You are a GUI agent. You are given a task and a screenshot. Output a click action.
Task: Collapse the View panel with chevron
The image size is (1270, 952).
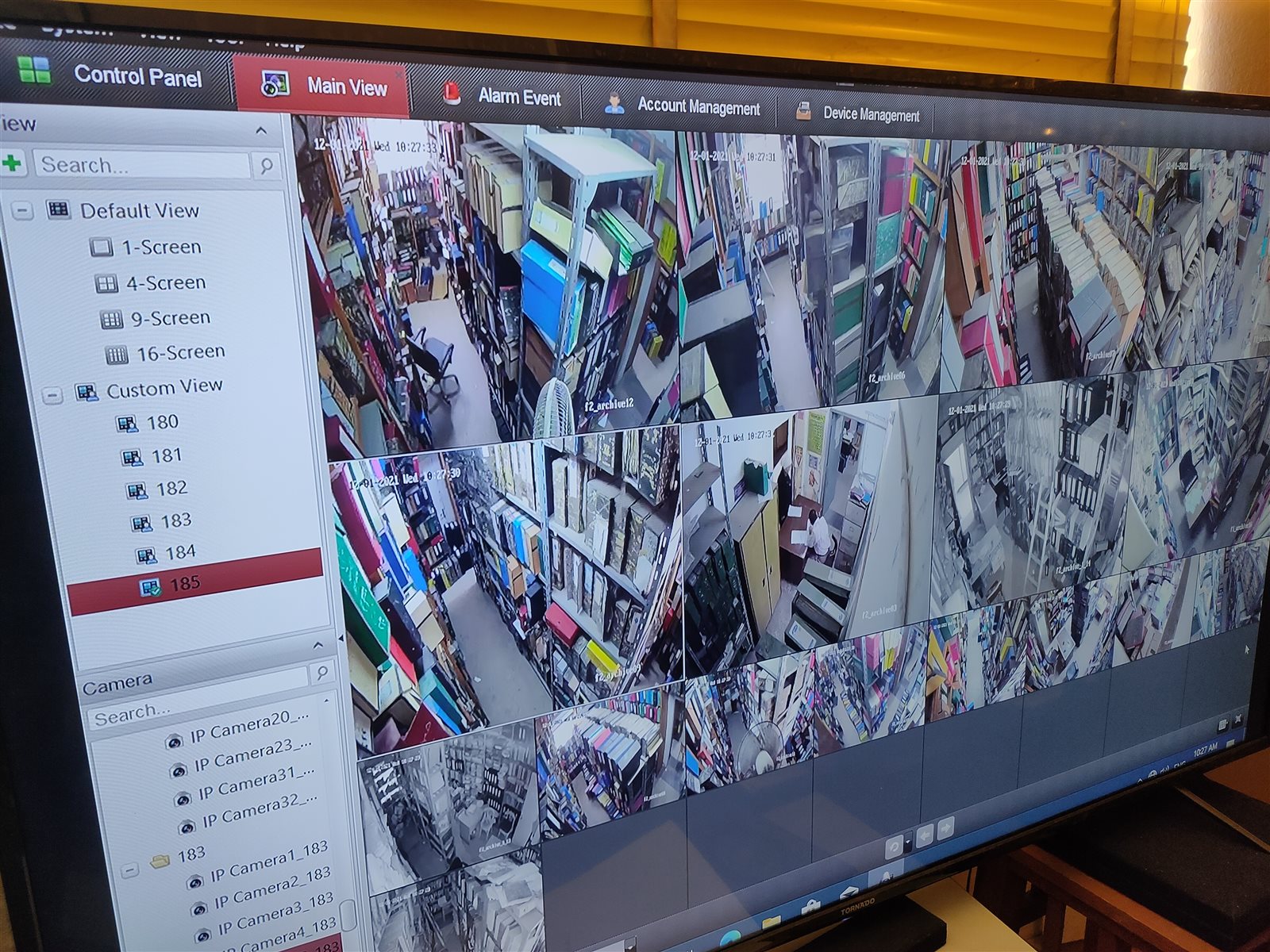[261, 130]
